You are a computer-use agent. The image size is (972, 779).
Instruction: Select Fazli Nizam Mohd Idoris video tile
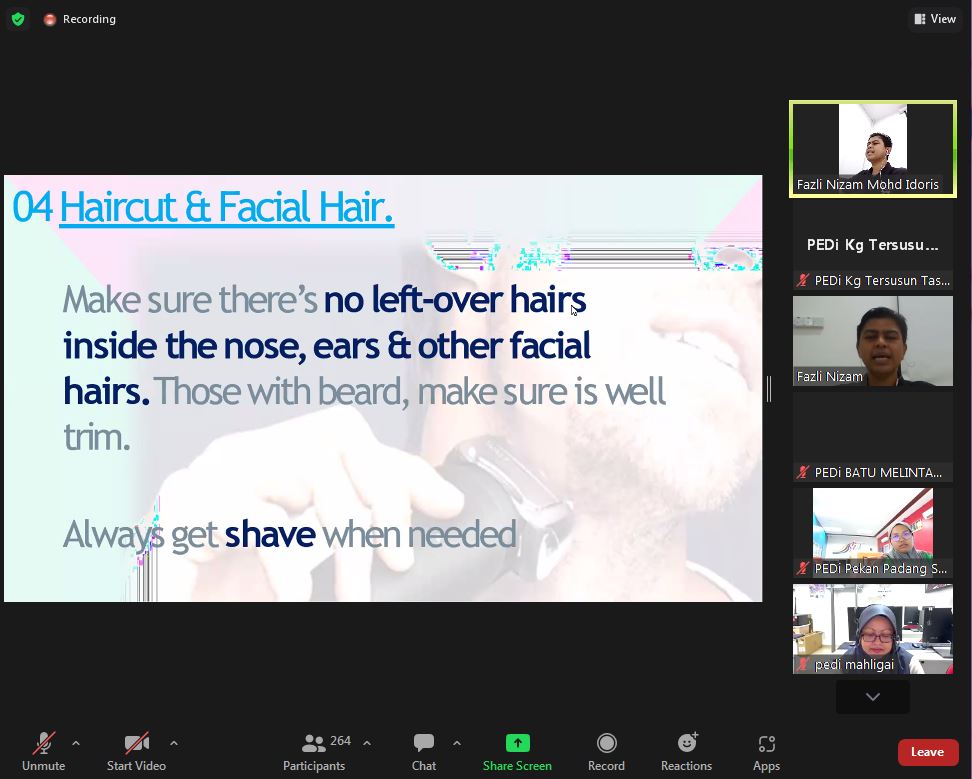(872, 149)
